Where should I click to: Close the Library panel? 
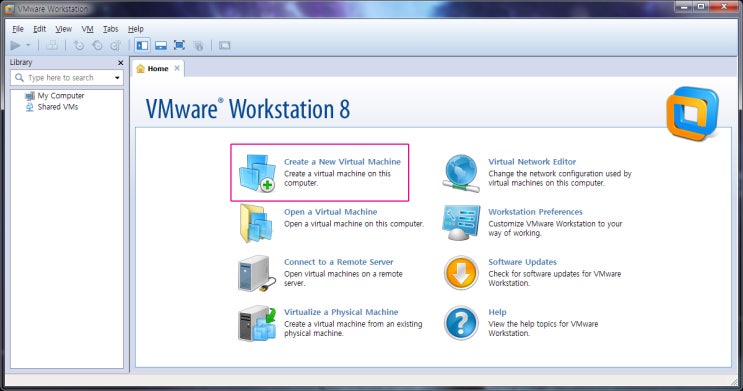click(120, 63)
